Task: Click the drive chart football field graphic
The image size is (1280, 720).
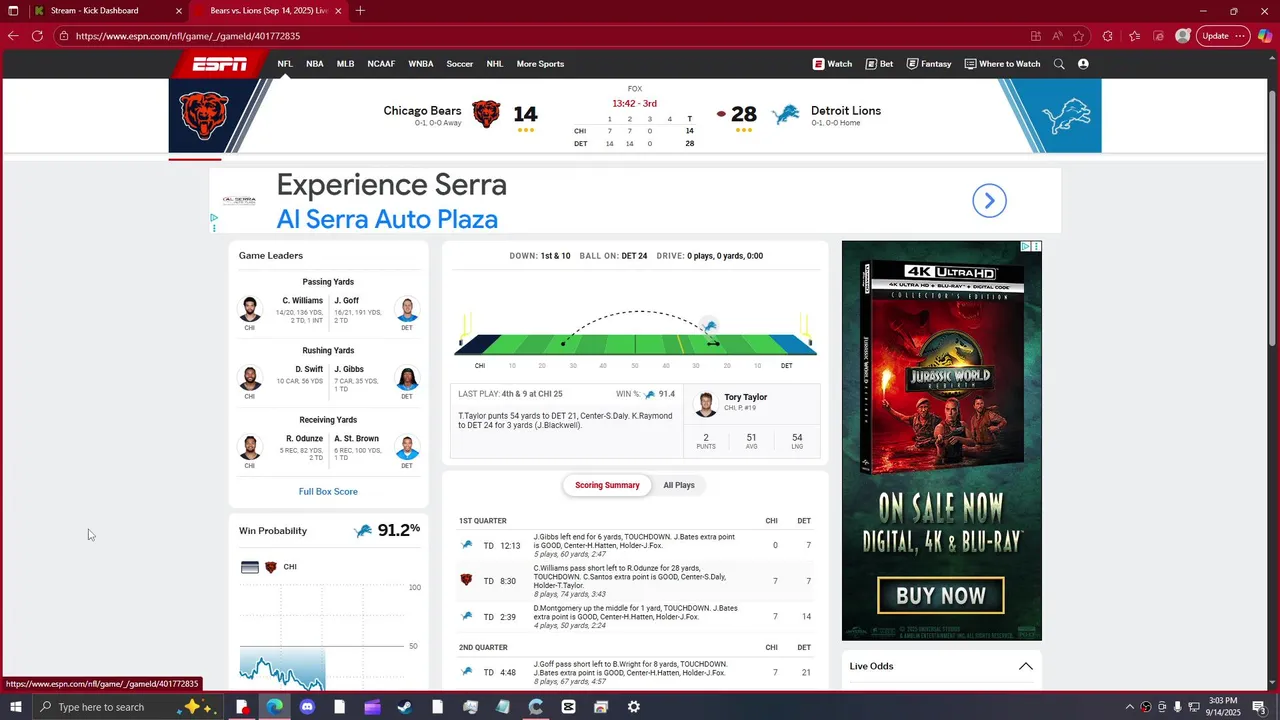Action: tap(635, 345)
